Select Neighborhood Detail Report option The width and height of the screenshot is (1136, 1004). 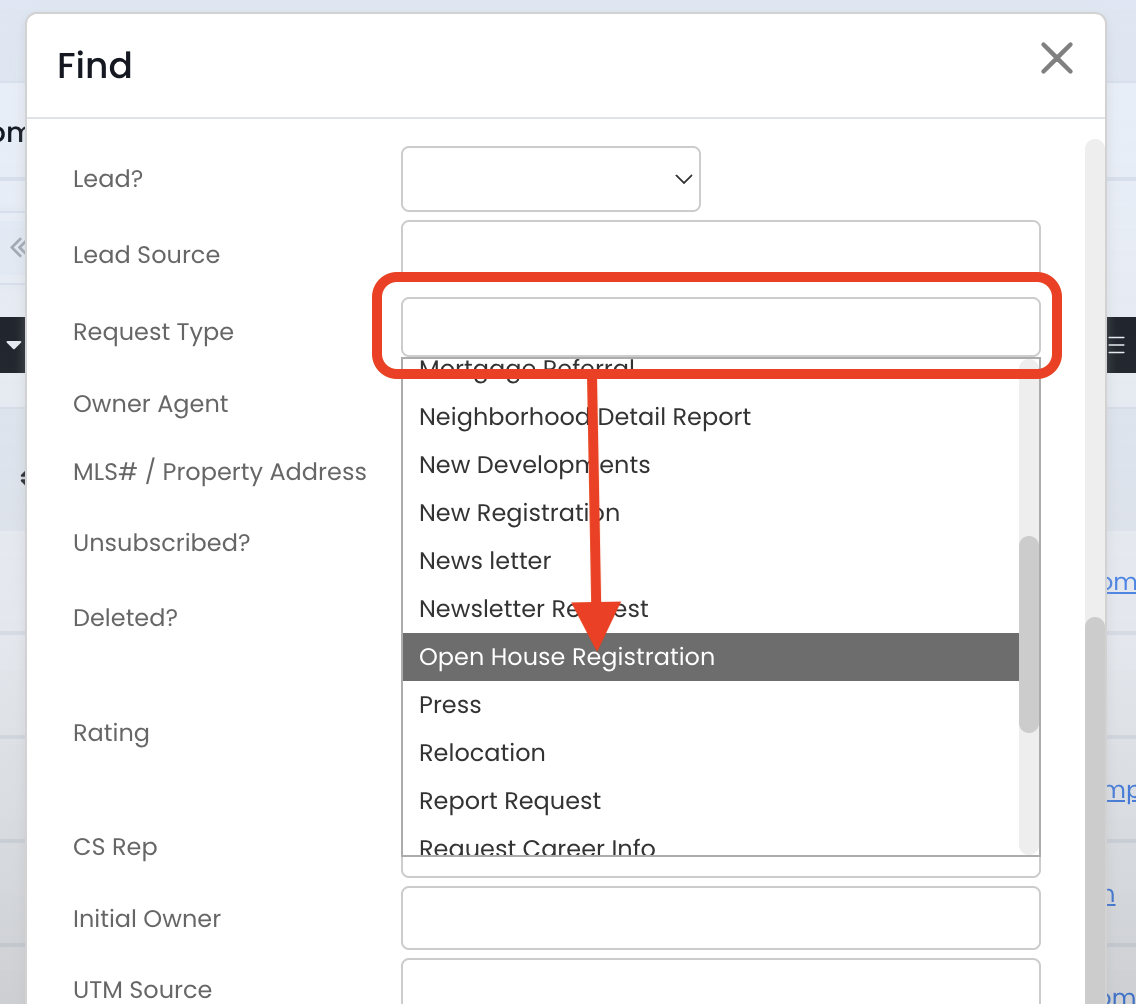pos(585,417)
